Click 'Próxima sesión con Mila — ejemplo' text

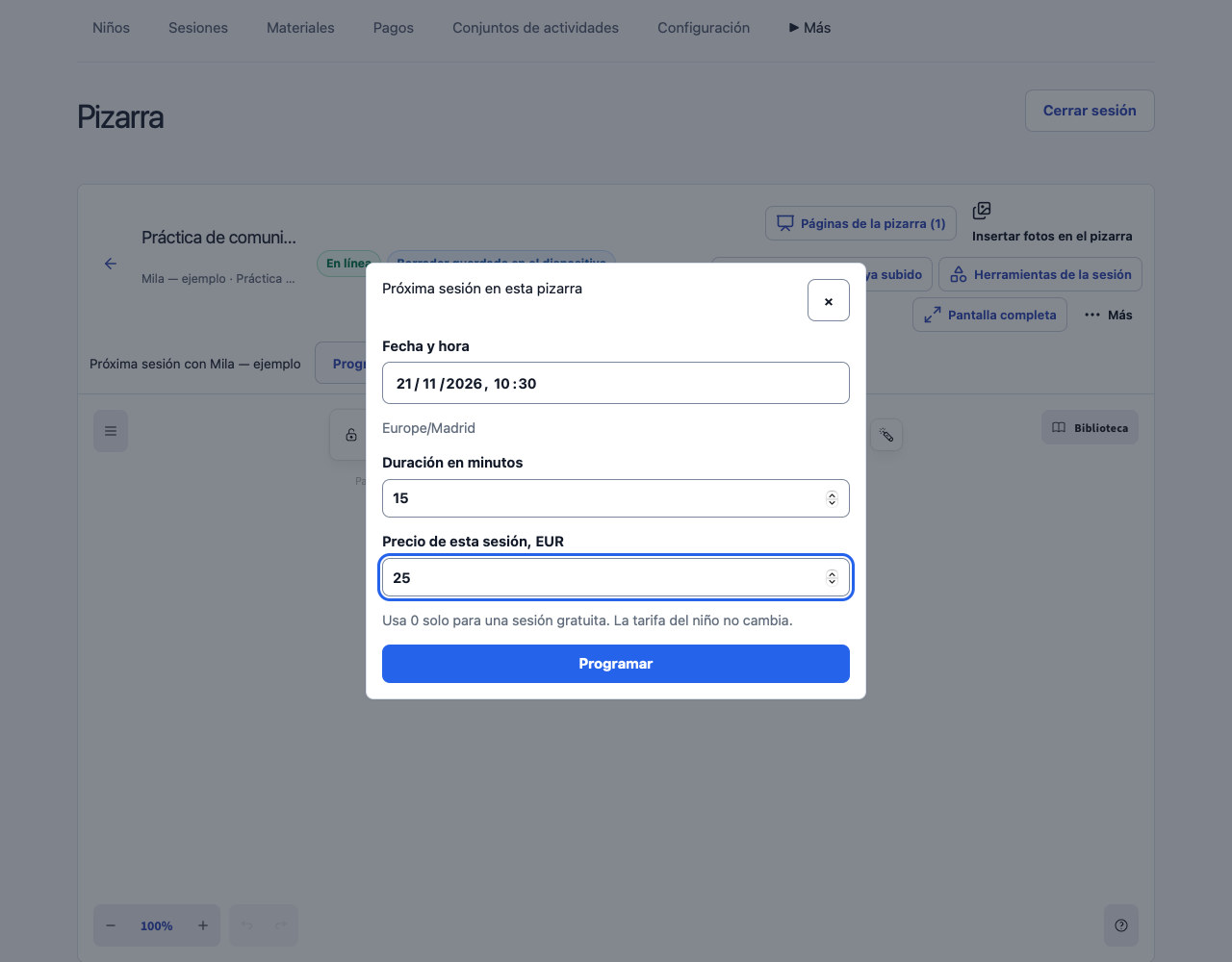tap(195, 364)
